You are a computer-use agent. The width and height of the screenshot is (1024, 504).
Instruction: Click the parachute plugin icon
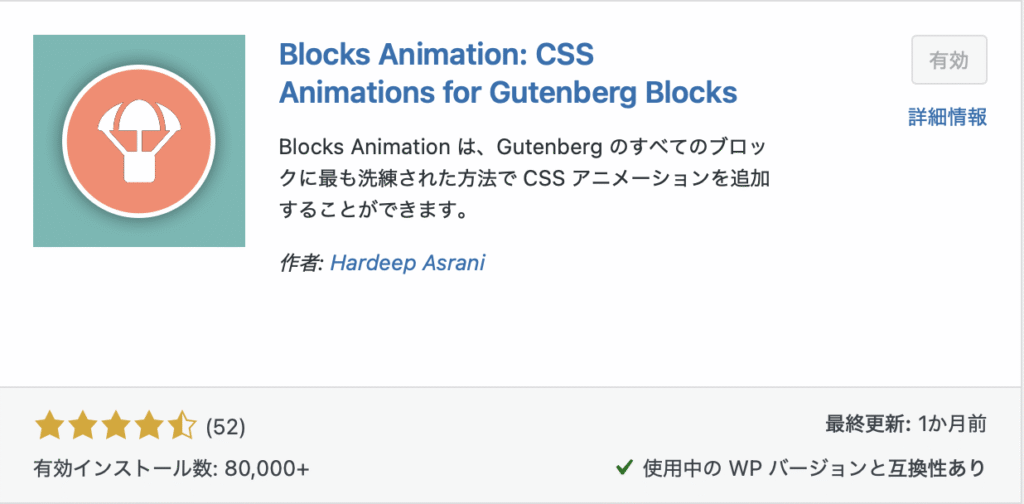(139, 141)
